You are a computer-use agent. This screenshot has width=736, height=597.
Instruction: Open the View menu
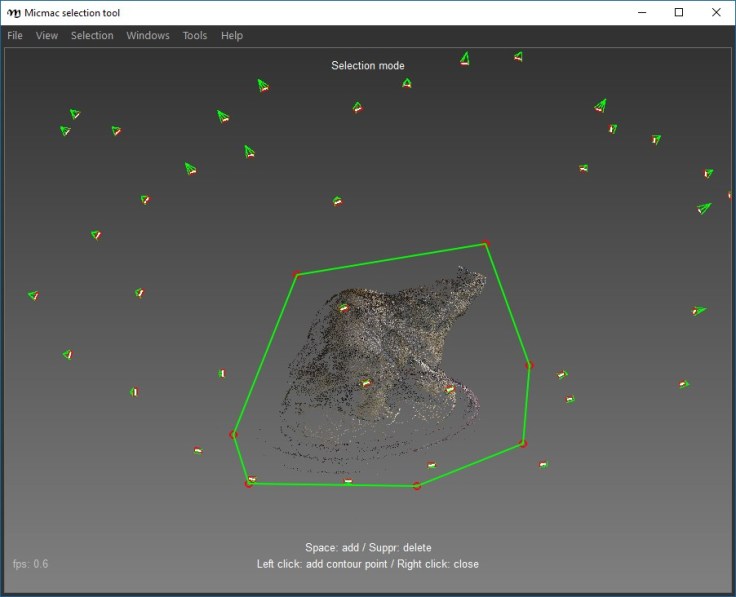click(x=47, y=36)
